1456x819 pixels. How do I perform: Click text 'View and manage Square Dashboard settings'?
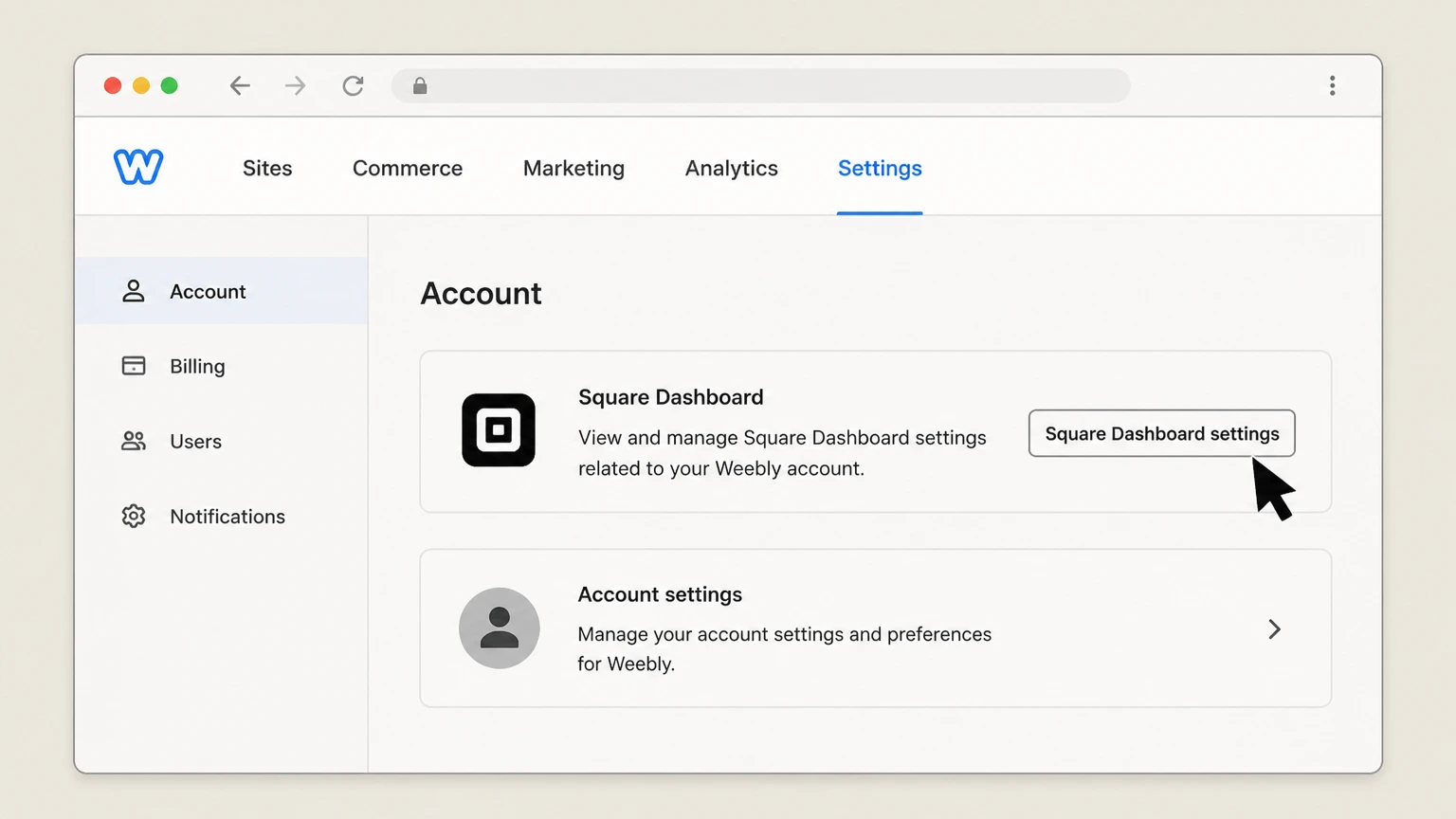tap(783, 438)
